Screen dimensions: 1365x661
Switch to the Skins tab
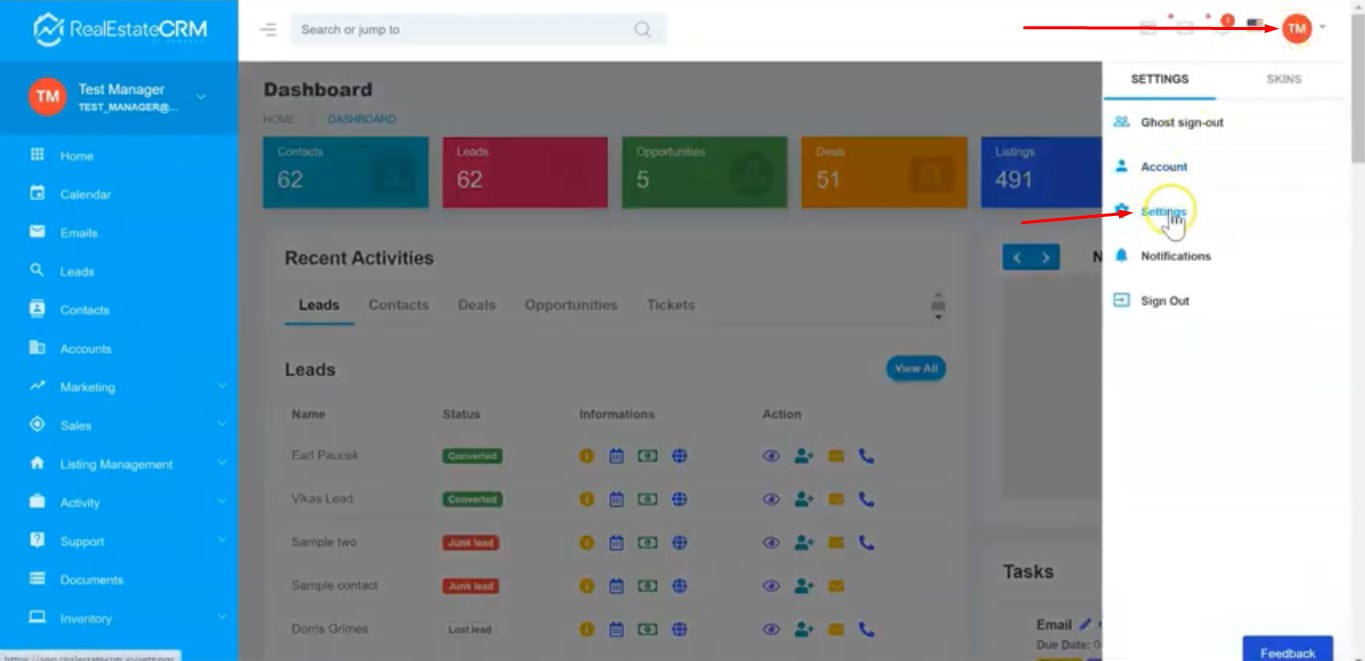(1283, 79)
